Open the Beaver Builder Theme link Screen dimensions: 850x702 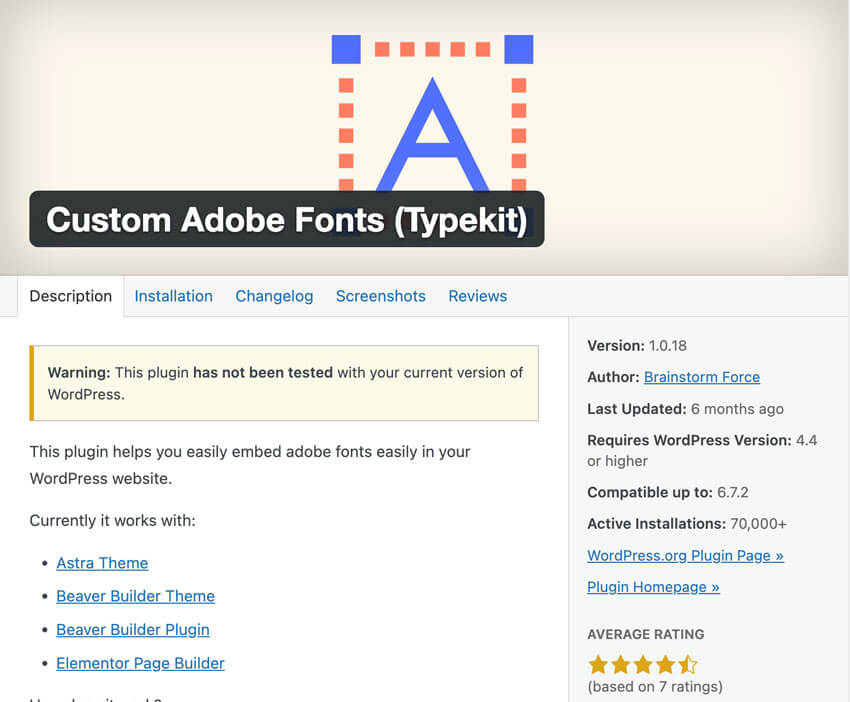click(x=136, y=596)
